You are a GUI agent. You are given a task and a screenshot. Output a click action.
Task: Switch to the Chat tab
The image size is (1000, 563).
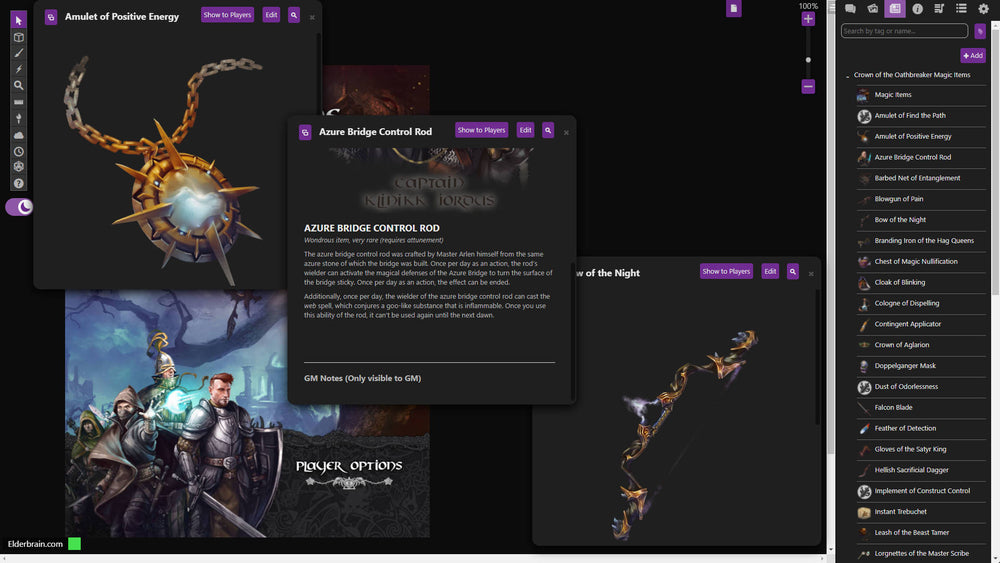pyautogui.click(x=850, y=9)
